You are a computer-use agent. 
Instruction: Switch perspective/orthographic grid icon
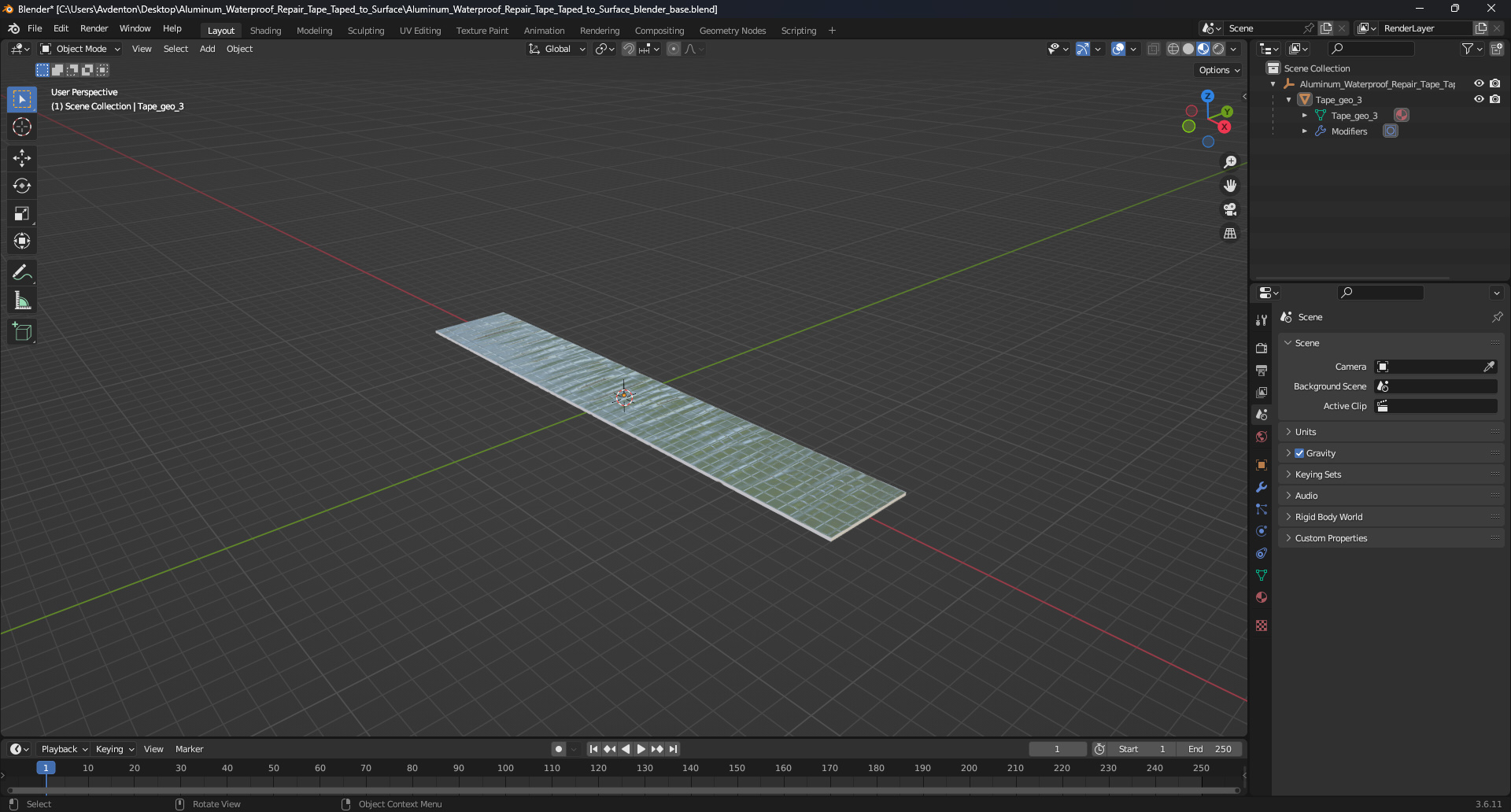coord(1230,234)
